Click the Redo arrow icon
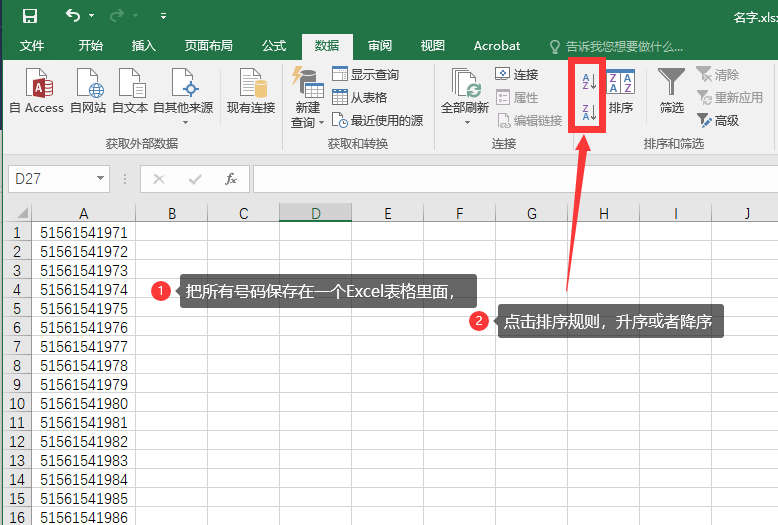This screenshot has width=778, height=525. click(117, 16)
